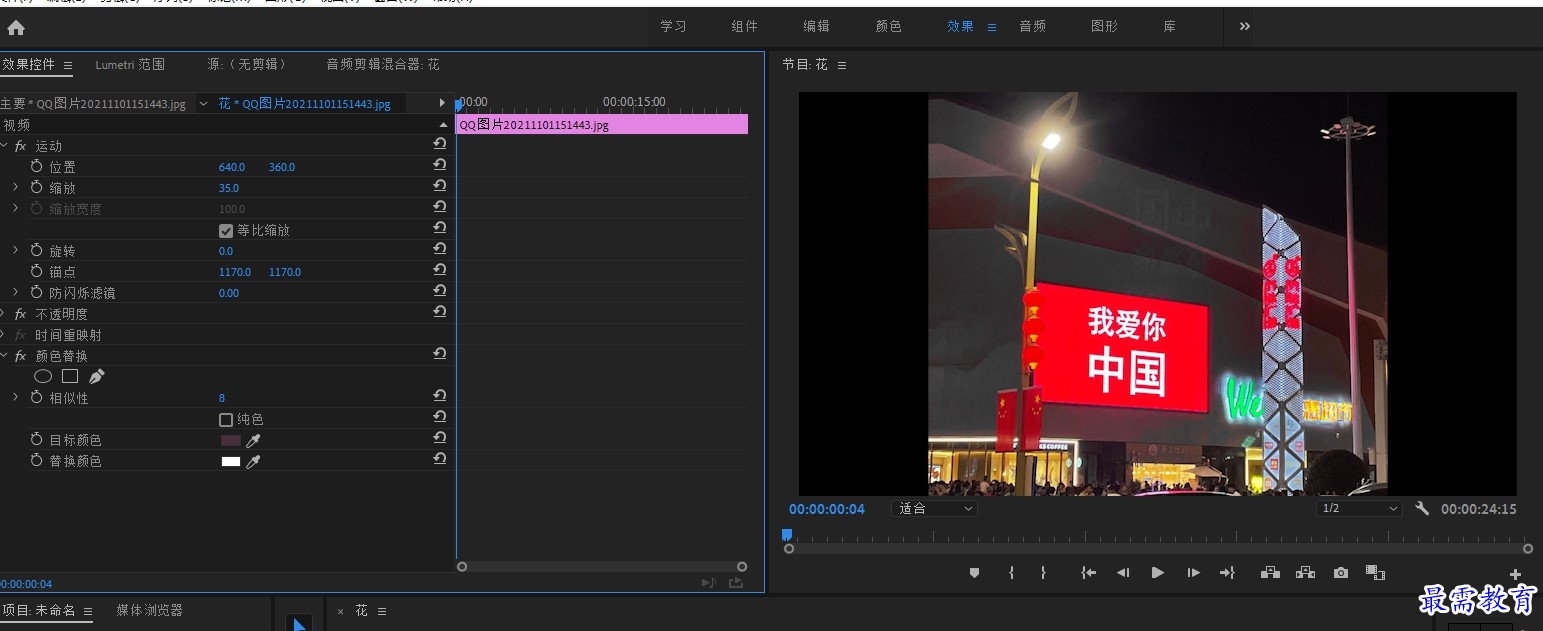This screenshot has height=631, width=1543.
Task: Collapse the 运动 effect group
Action: pyautogui.click(x=4, y=146)
